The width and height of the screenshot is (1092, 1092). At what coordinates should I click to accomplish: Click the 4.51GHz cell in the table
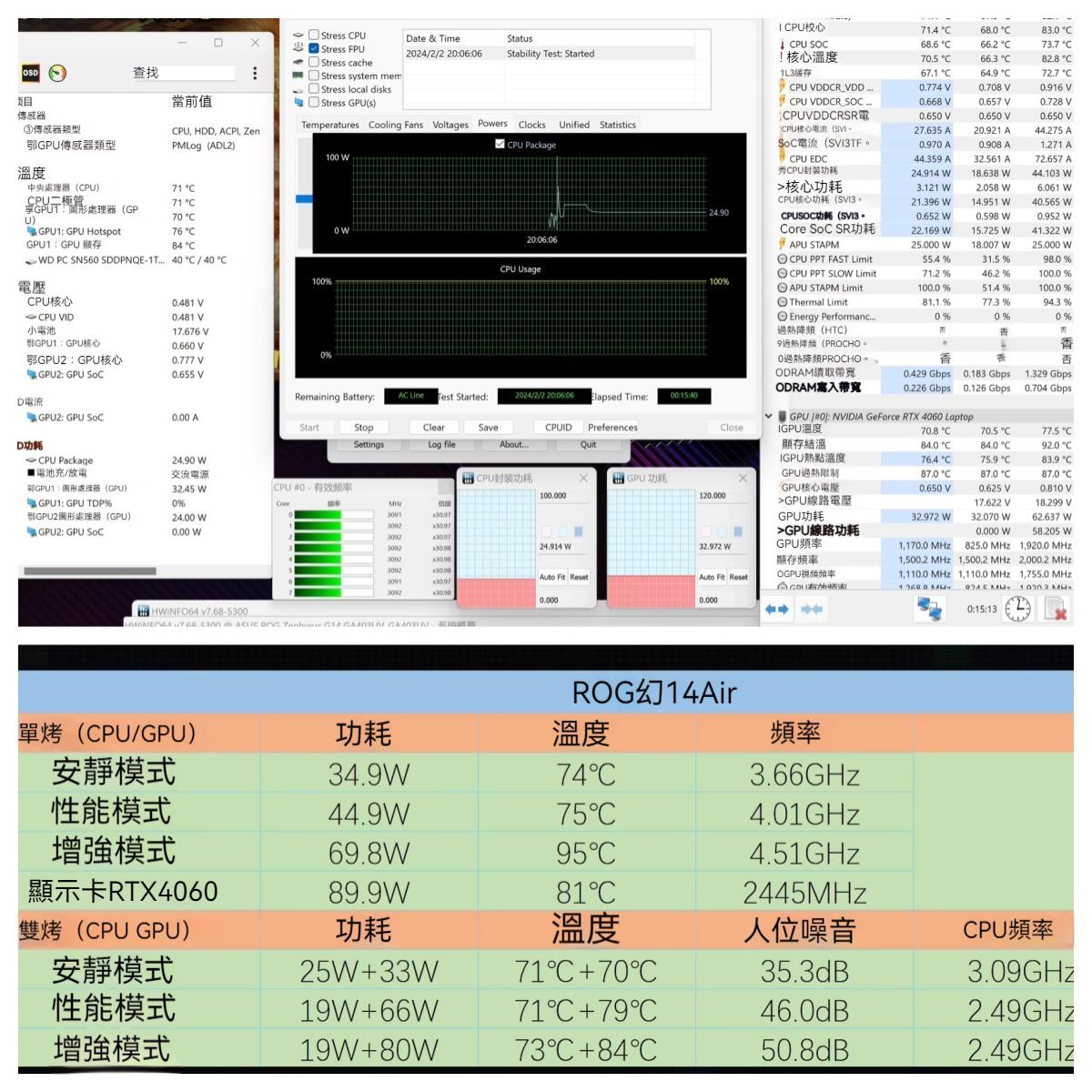click(x=804, y=853)
